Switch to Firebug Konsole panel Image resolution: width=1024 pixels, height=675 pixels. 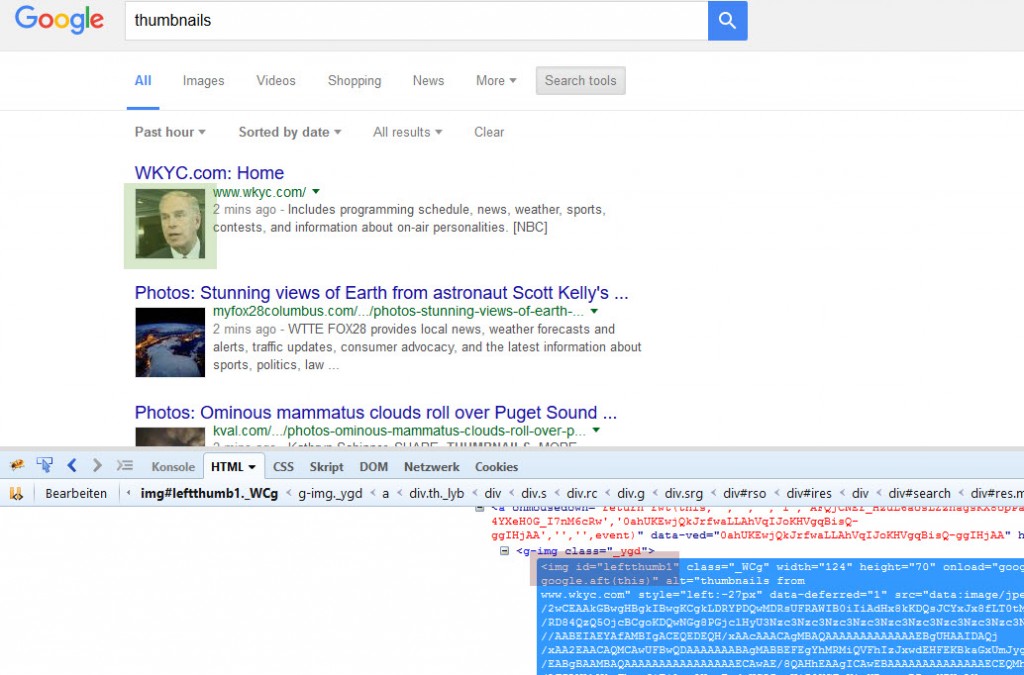173,467
